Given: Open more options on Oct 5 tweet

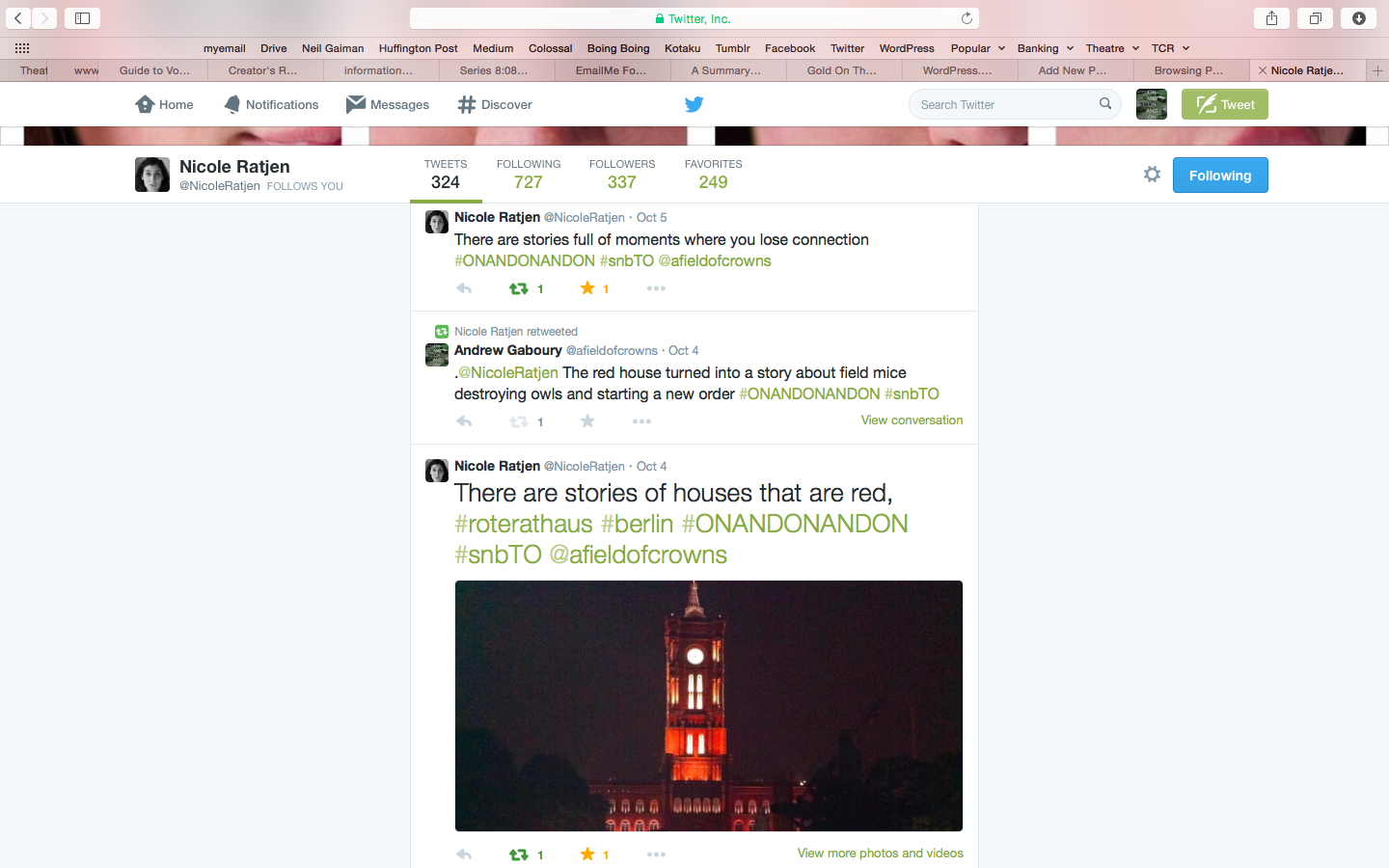Looking at the screenshot, I should click(x=656, y=288).
